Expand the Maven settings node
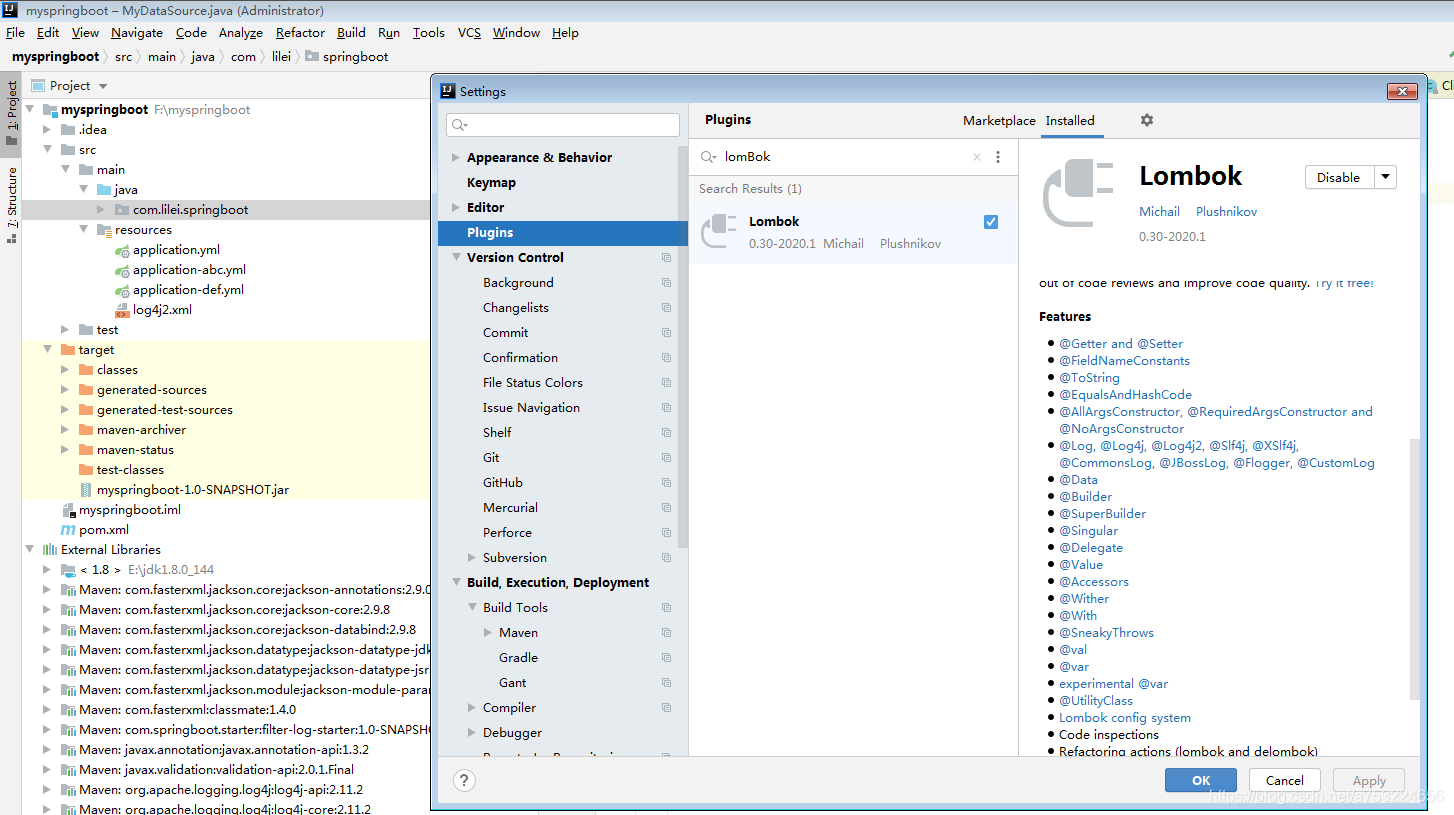 coord(488,633)
